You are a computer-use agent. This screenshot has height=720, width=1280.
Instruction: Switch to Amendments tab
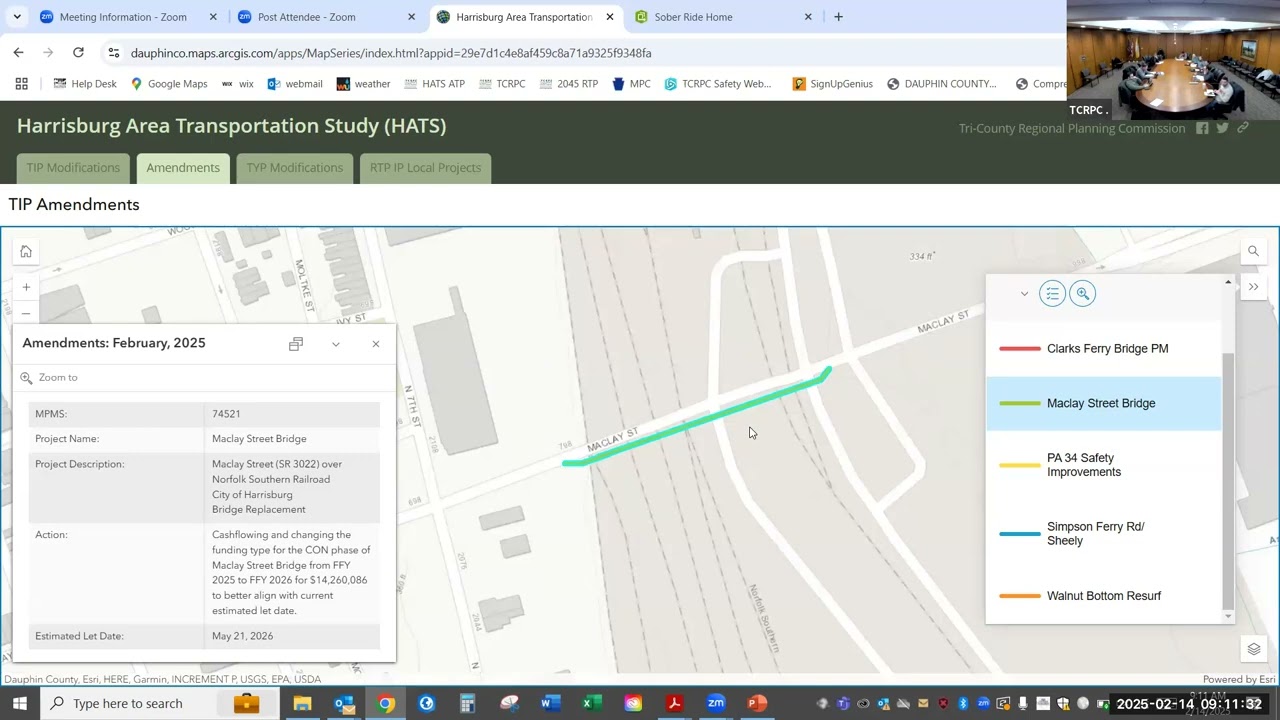pos(183,168)
